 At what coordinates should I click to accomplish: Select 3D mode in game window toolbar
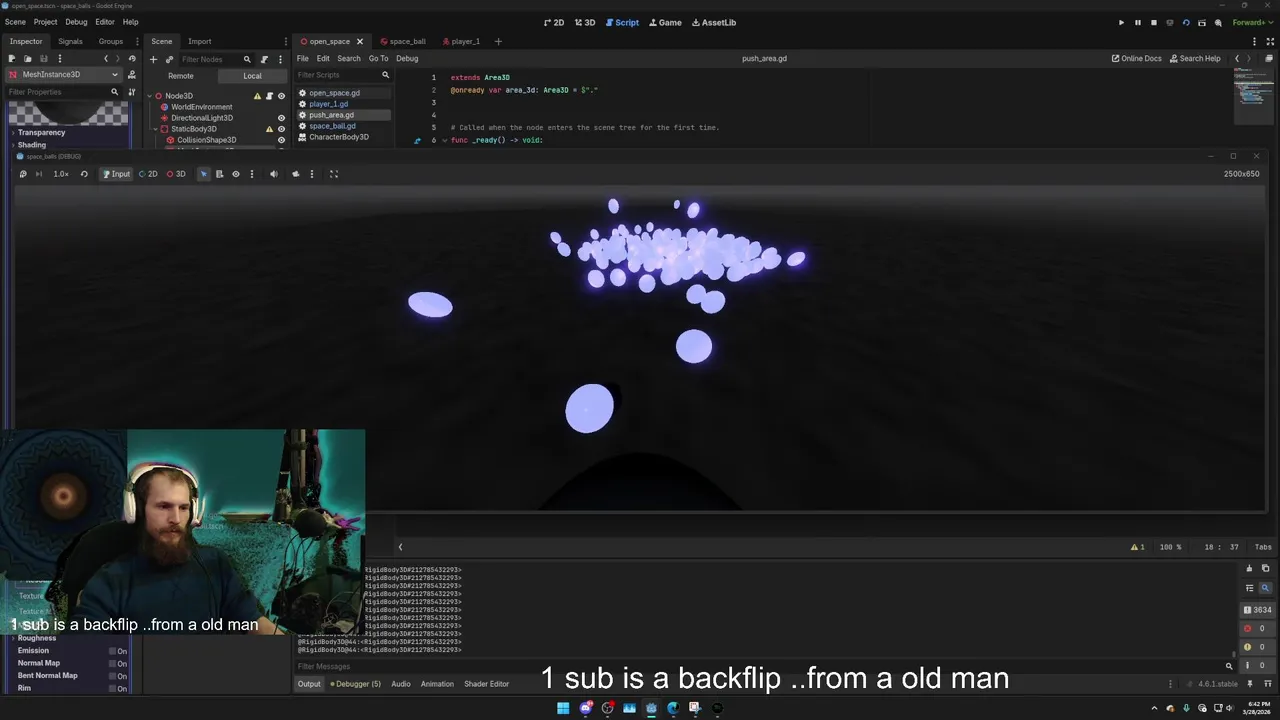(x=176, y=174)
